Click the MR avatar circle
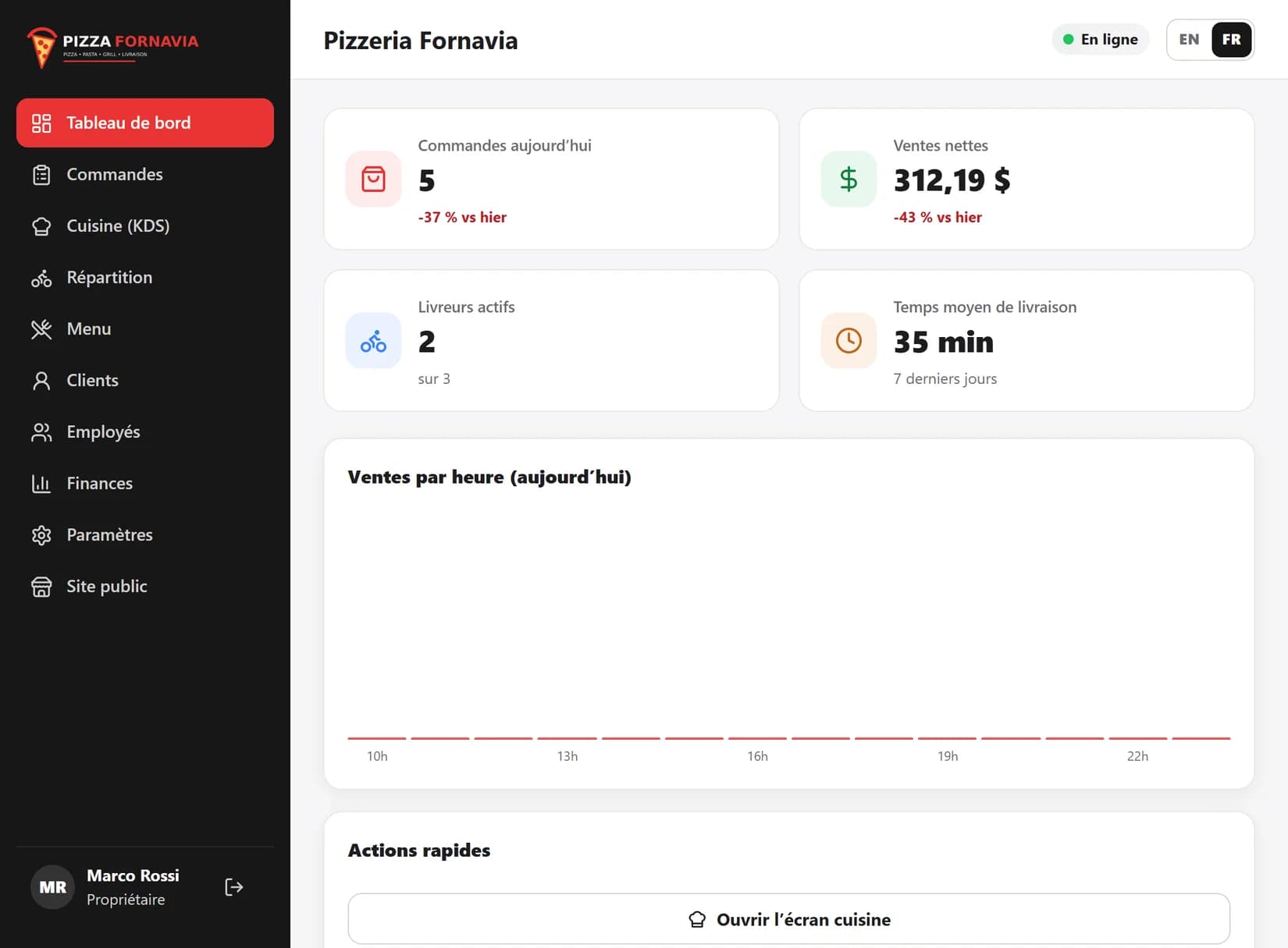 [53, 887]
